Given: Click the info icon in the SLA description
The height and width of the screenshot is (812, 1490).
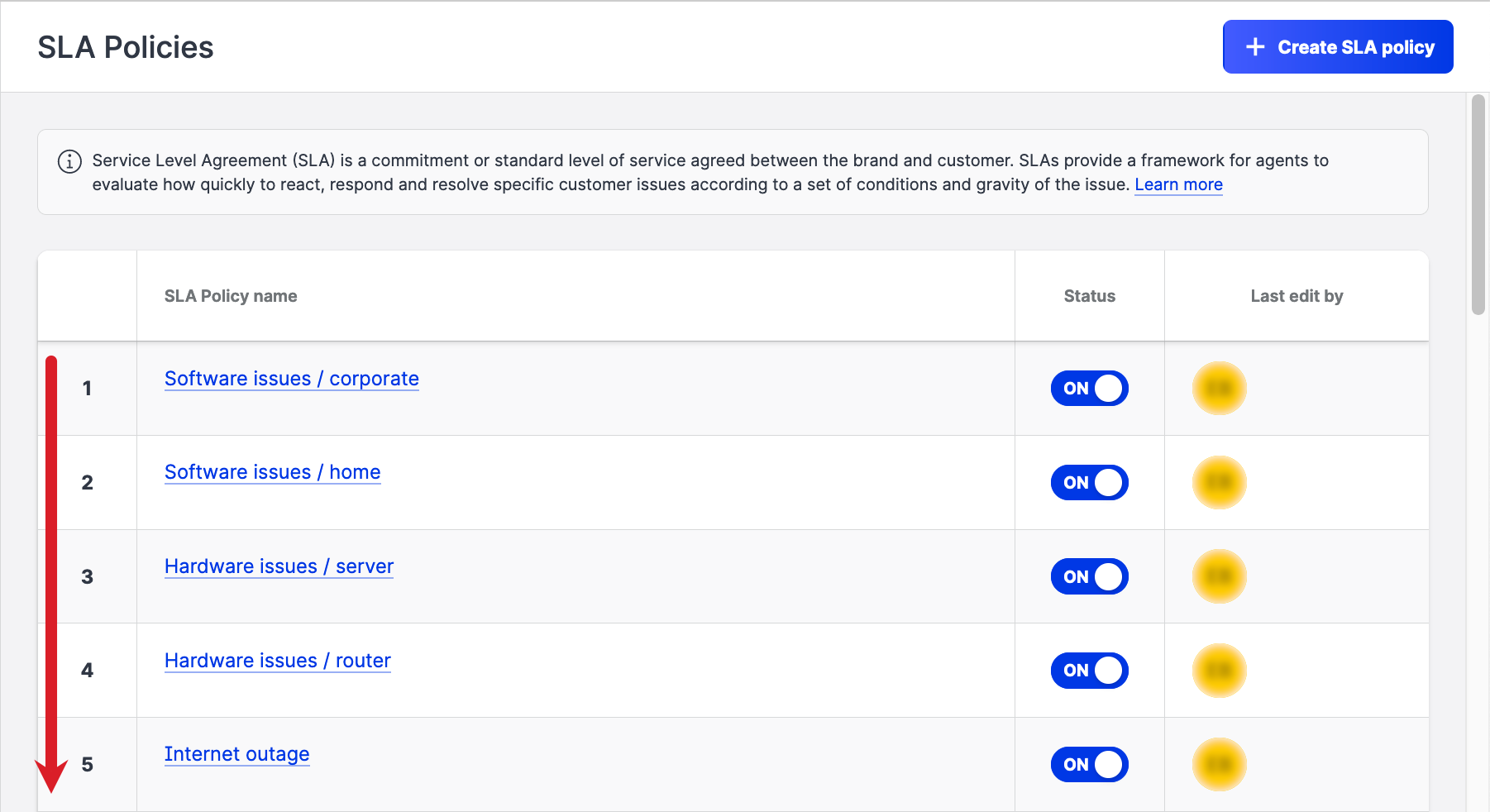Looking at the screenshot, I should (x=69, y=161).
